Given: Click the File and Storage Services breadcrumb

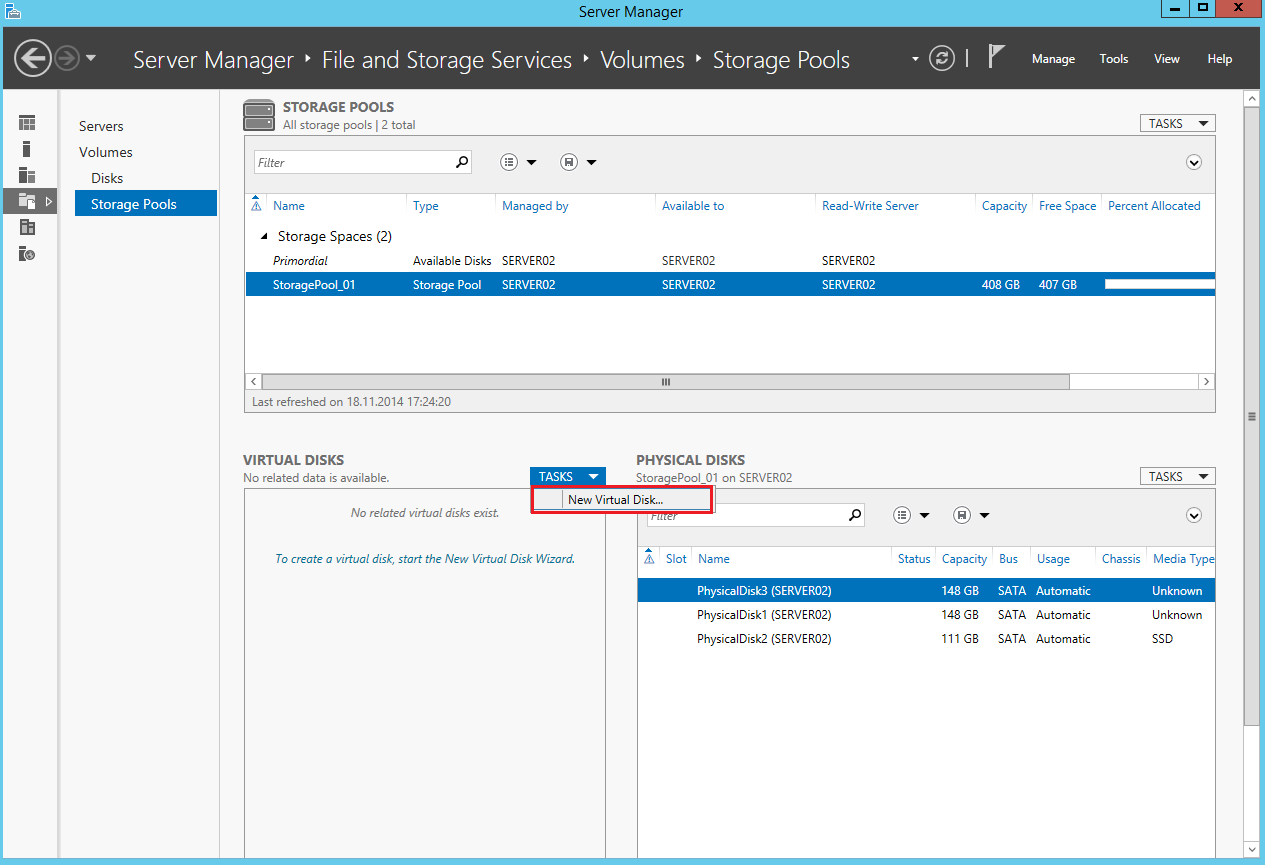Looking at the screenshot, I should (447, 60).
